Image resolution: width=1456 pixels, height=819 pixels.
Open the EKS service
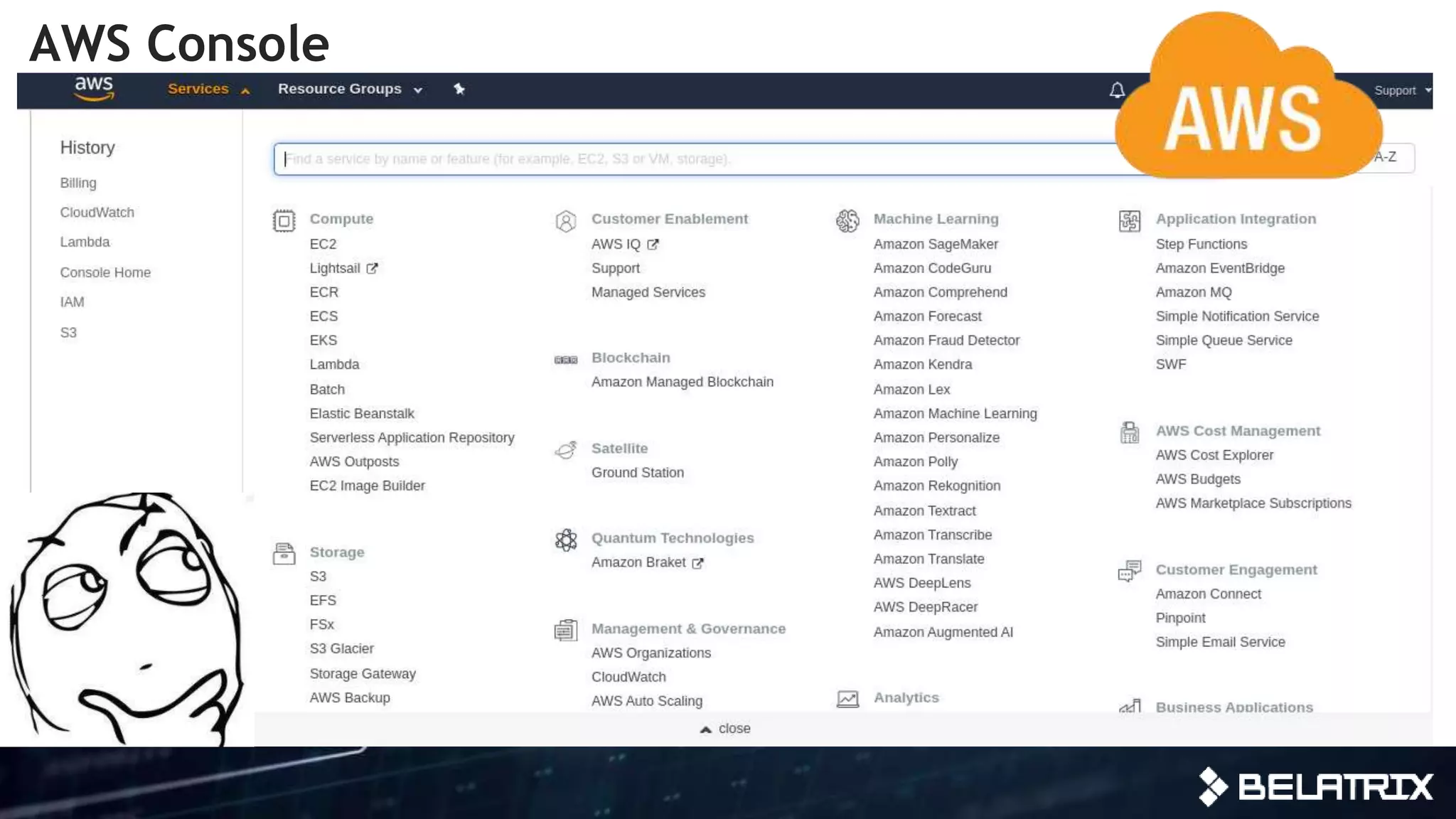tap(323, 340)
